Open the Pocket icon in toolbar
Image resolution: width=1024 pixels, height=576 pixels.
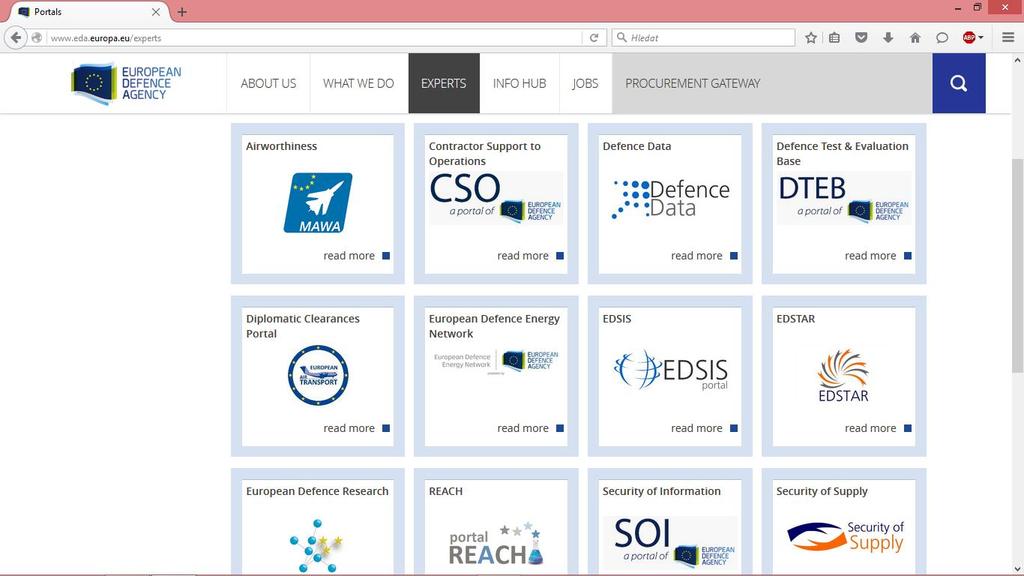tap(861, 38)
